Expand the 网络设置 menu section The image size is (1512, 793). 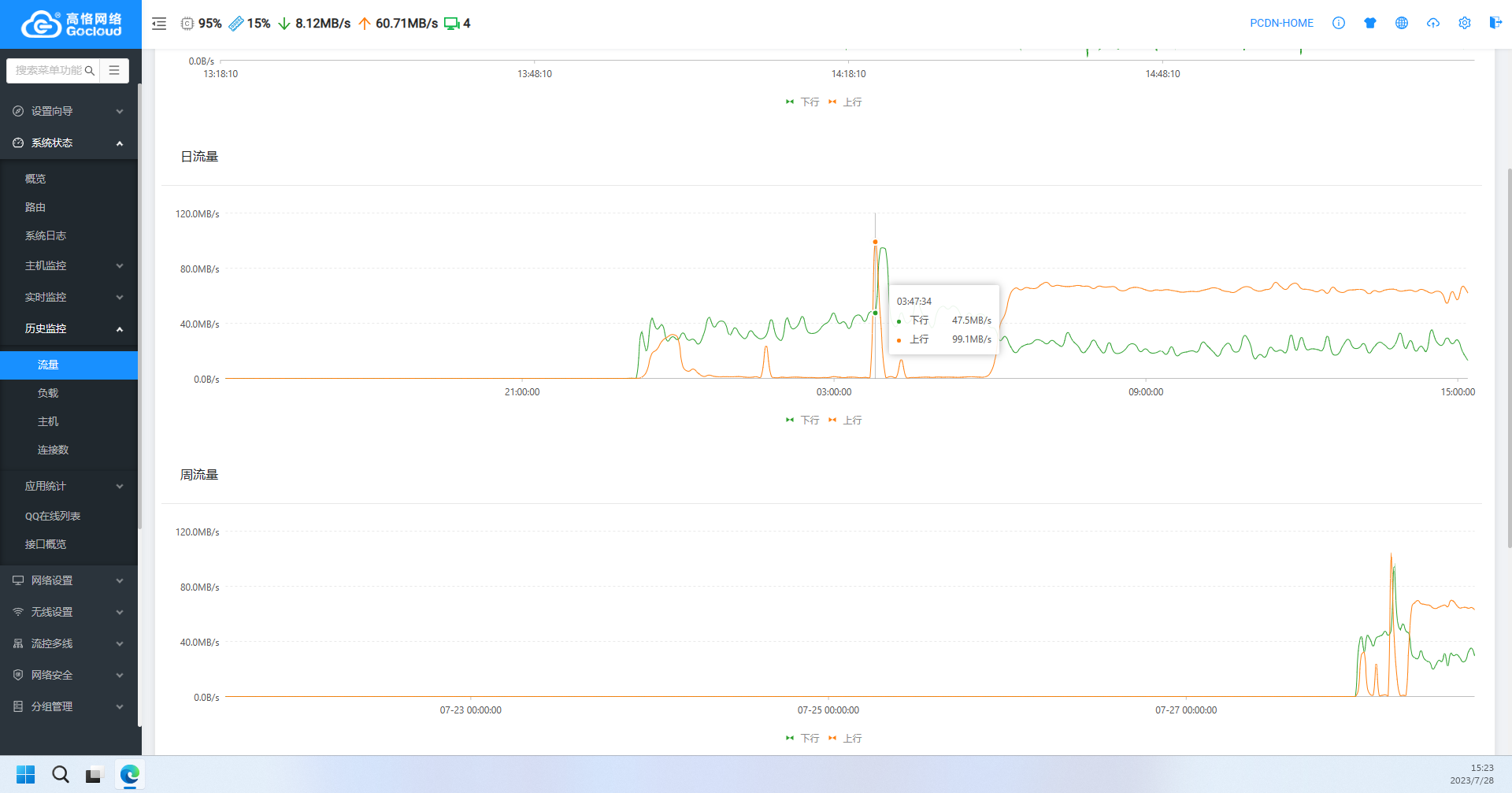69,580
